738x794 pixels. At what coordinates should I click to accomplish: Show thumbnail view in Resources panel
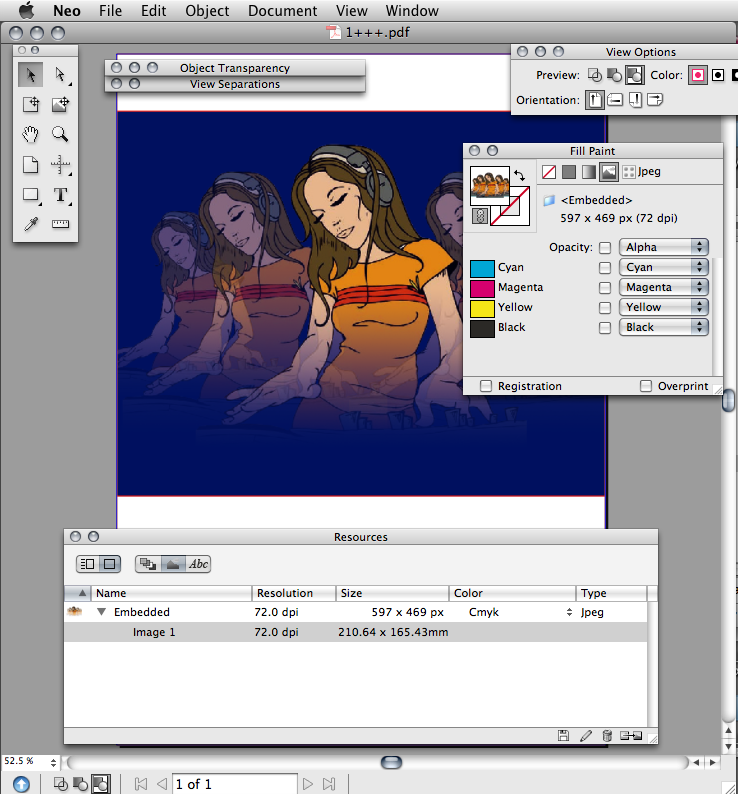coord(109,564)
